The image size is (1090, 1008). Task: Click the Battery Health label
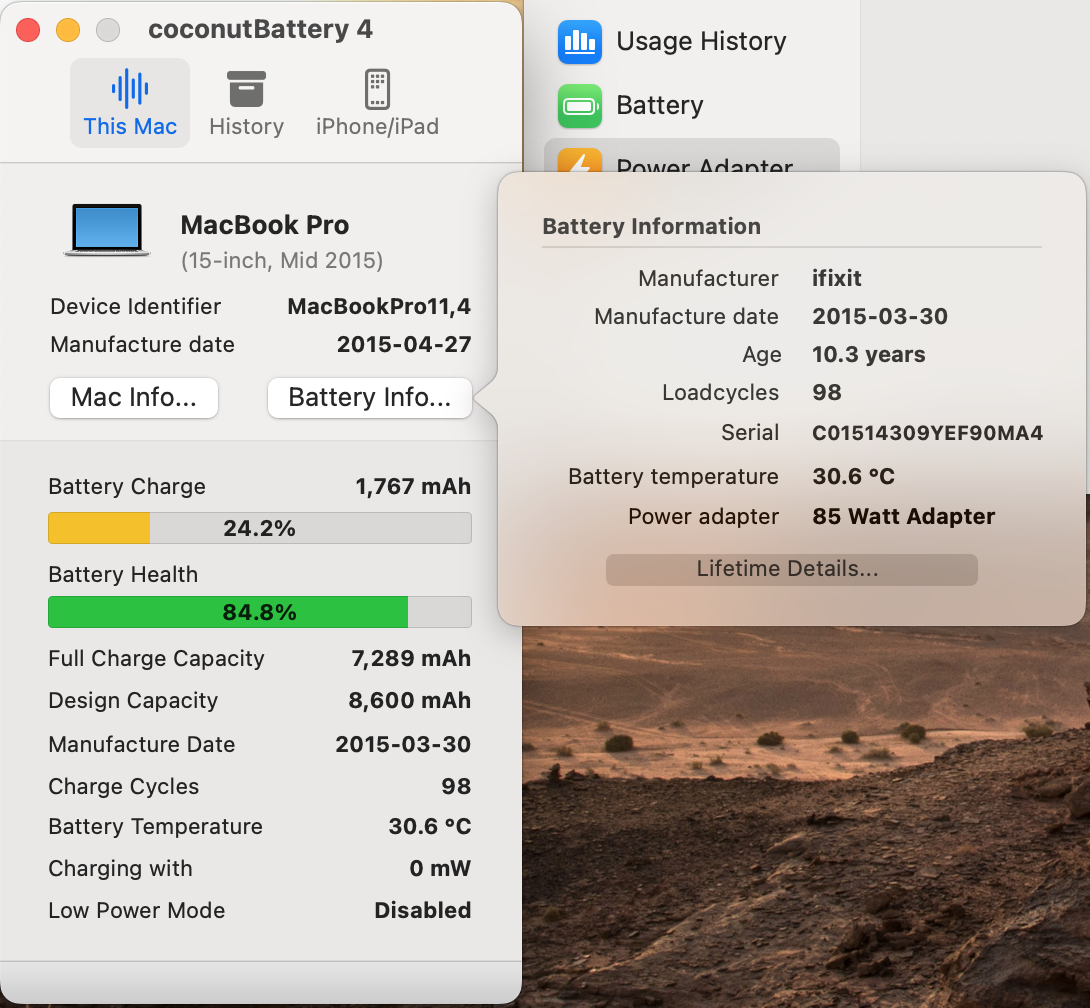123,575
